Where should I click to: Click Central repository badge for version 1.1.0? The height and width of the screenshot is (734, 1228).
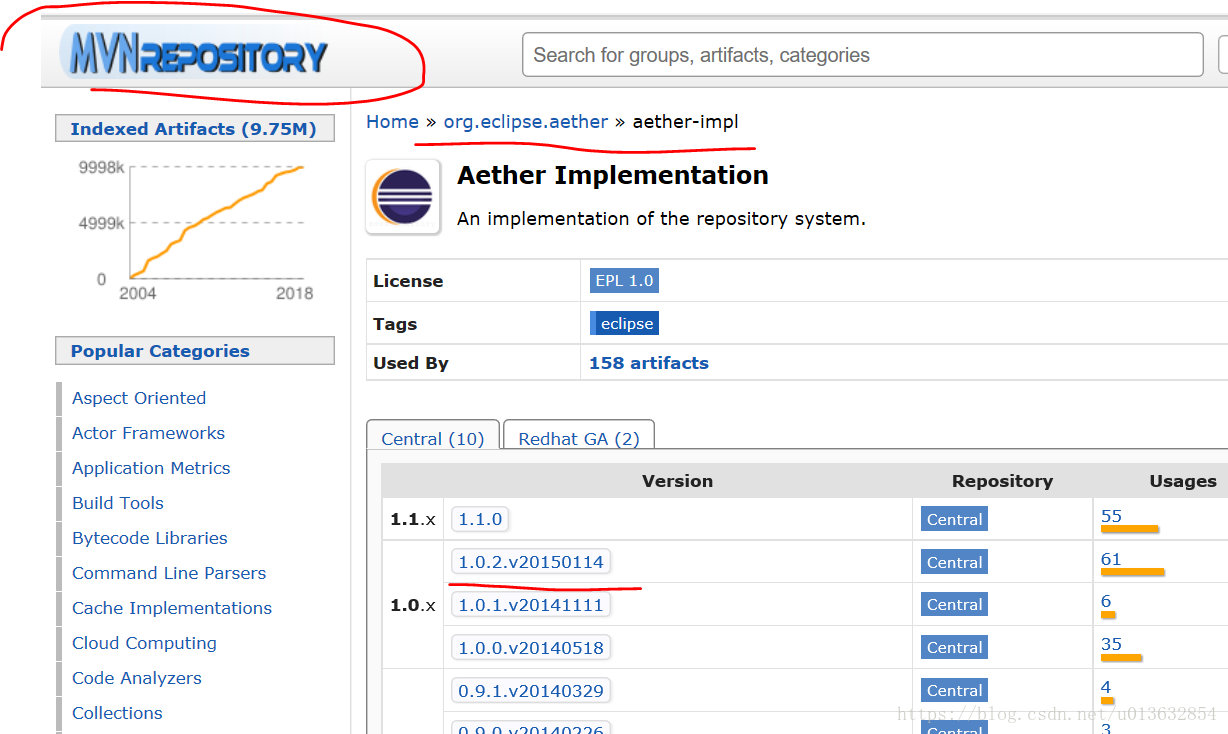point(955,519)
